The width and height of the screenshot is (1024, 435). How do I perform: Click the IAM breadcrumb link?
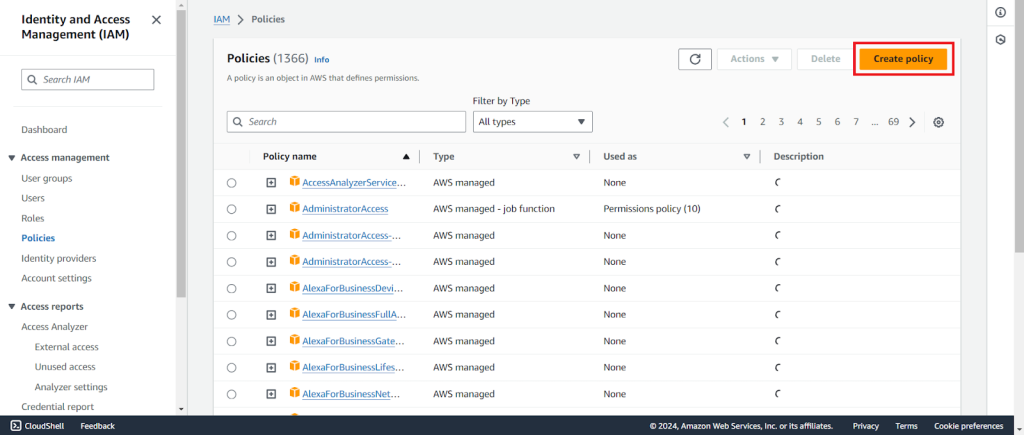point(221,20)
